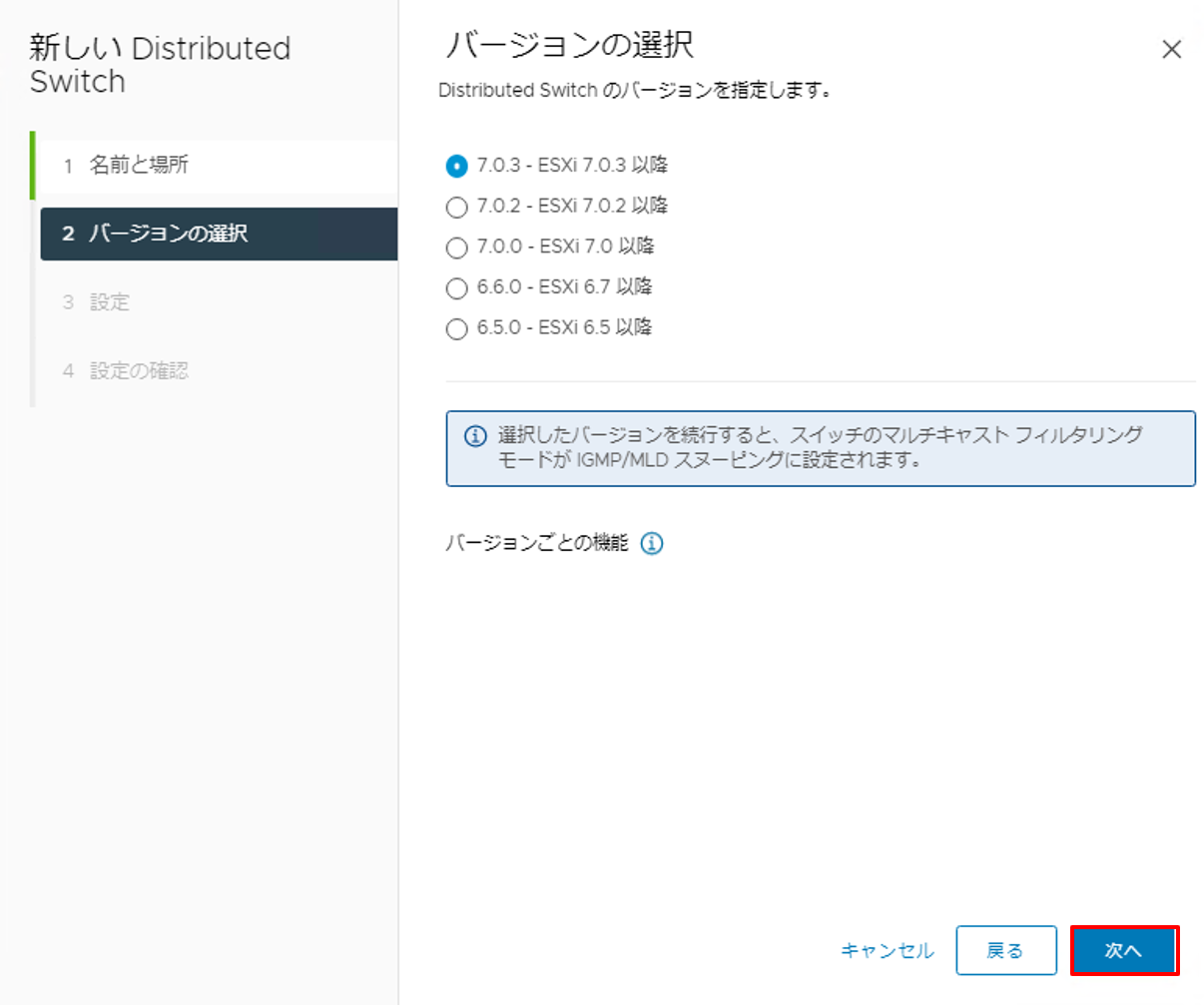
Task: Click the 新しい Distributed Switch wizard title
Action: coord(160,65)
